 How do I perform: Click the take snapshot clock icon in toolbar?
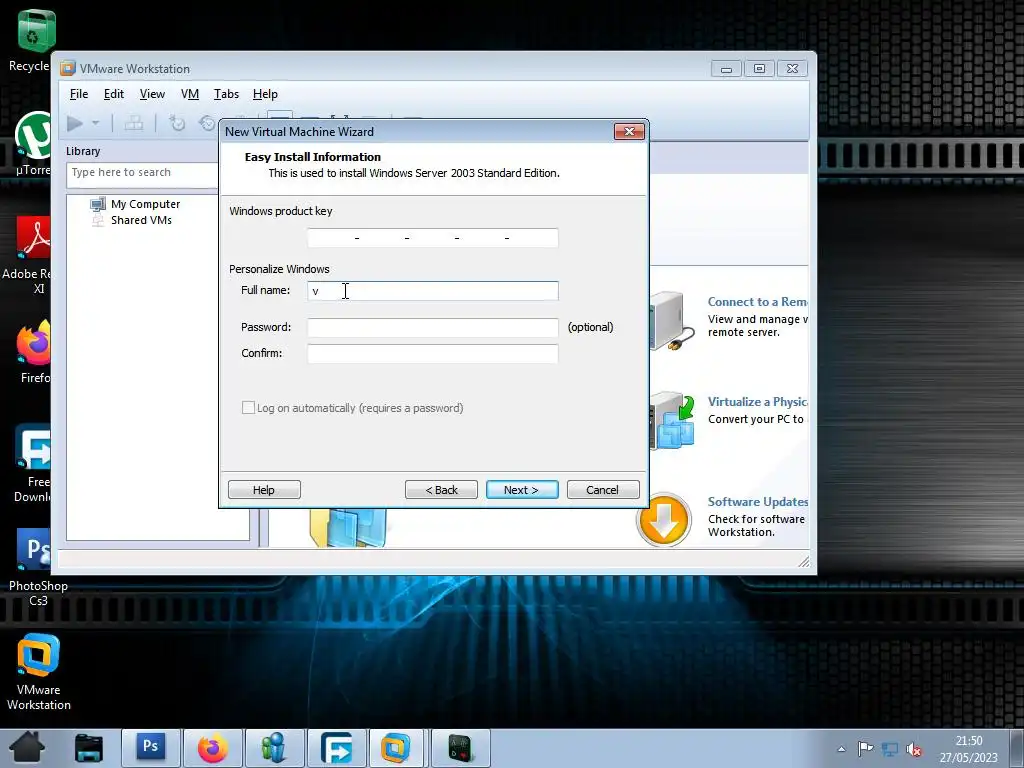tap(177, 123)
